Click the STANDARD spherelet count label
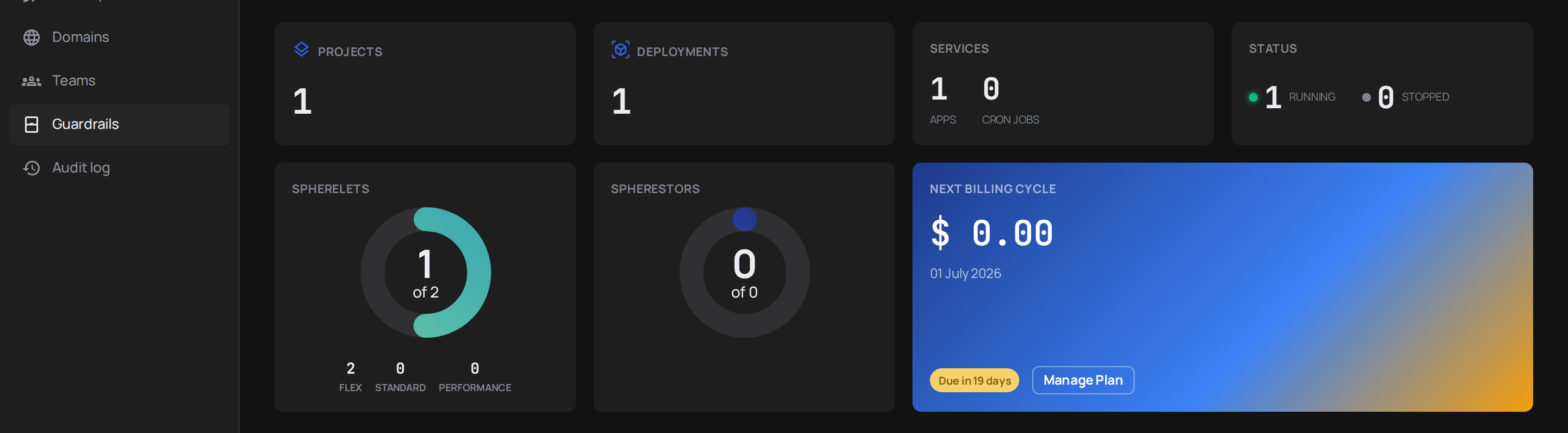The width and height of the screenshot is (1568, 433). 400,388
